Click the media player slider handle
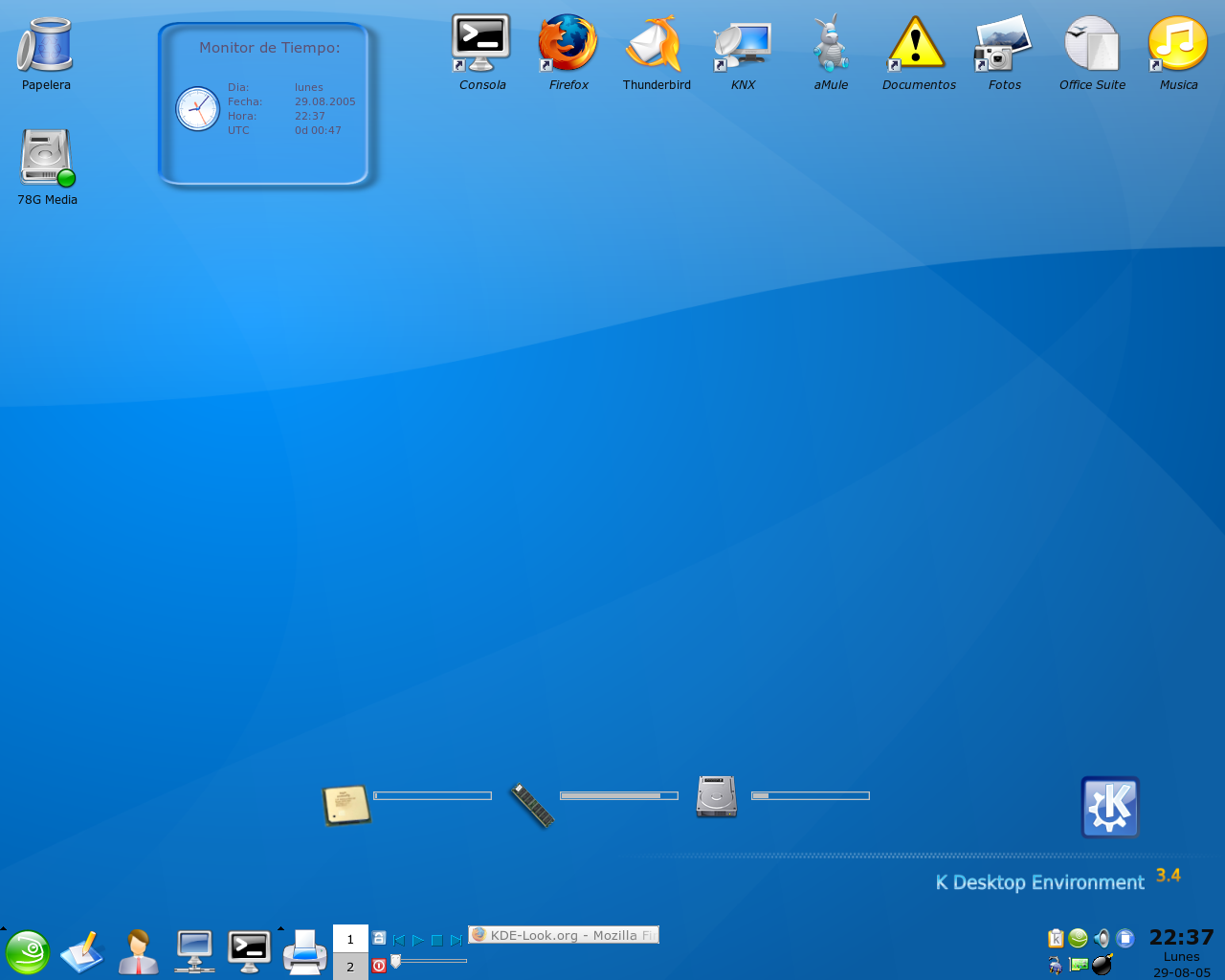 [x=396, y=961]
